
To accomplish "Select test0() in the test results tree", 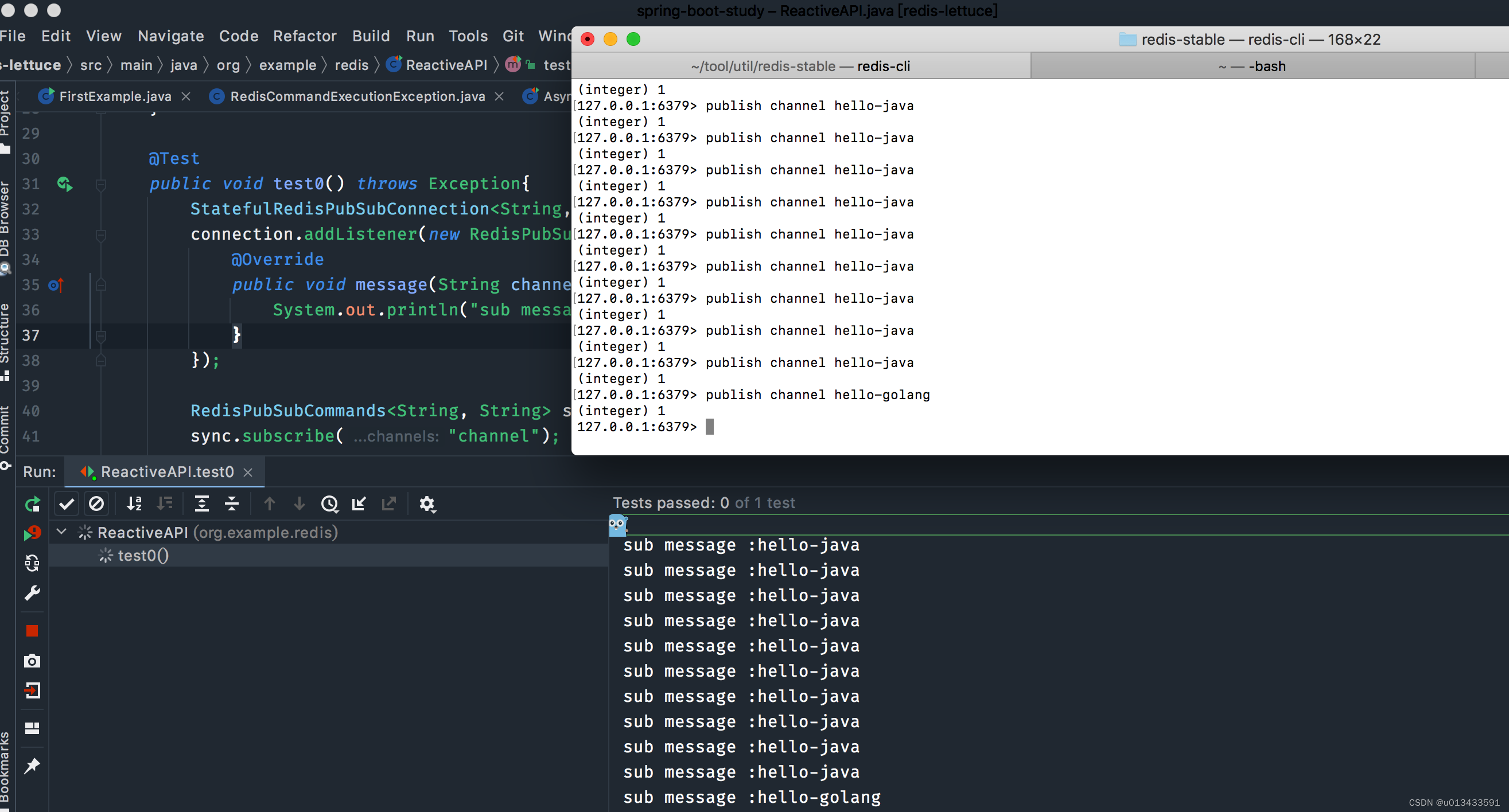I will (143, 555).
